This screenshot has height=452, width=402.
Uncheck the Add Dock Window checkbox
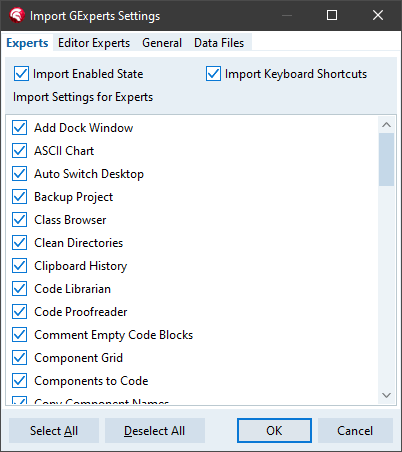point(20,128)
